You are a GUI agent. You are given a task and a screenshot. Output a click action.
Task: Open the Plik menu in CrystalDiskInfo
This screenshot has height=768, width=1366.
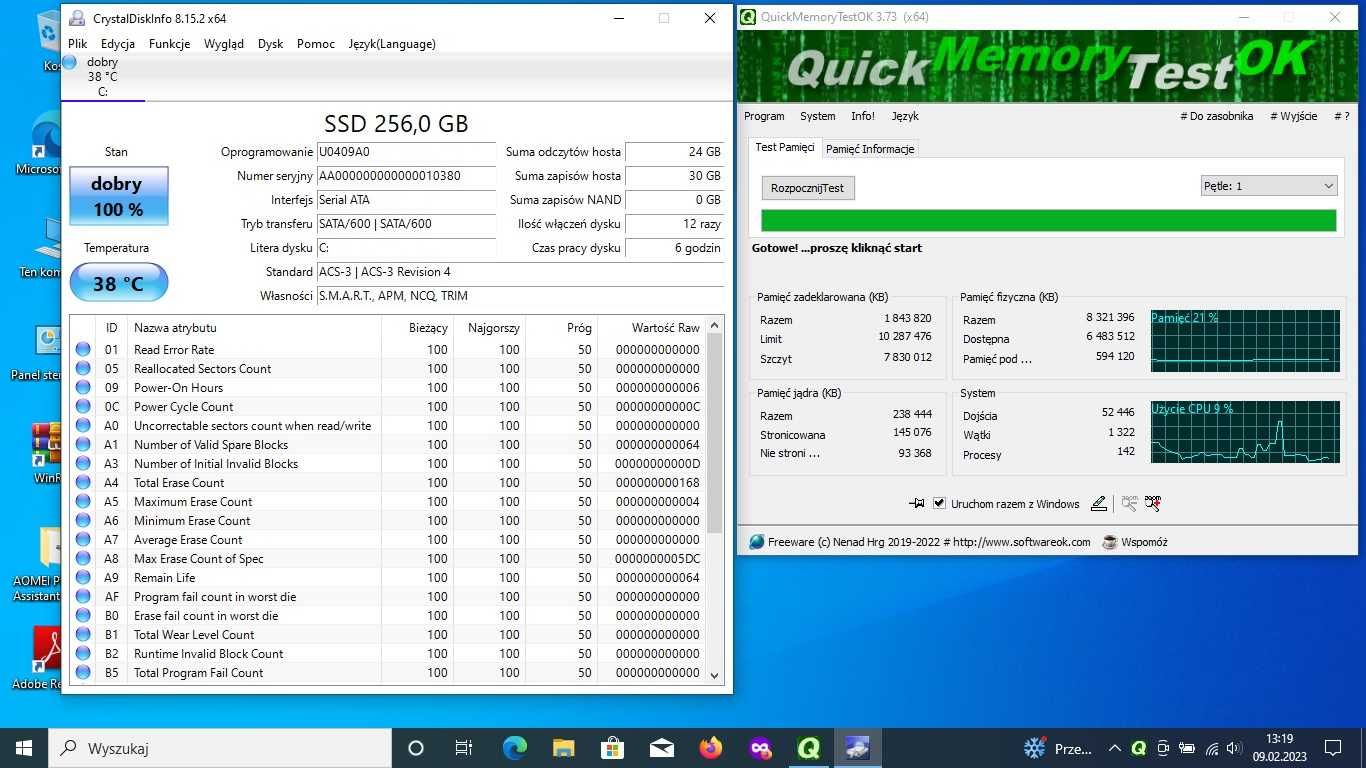[78, 44]
